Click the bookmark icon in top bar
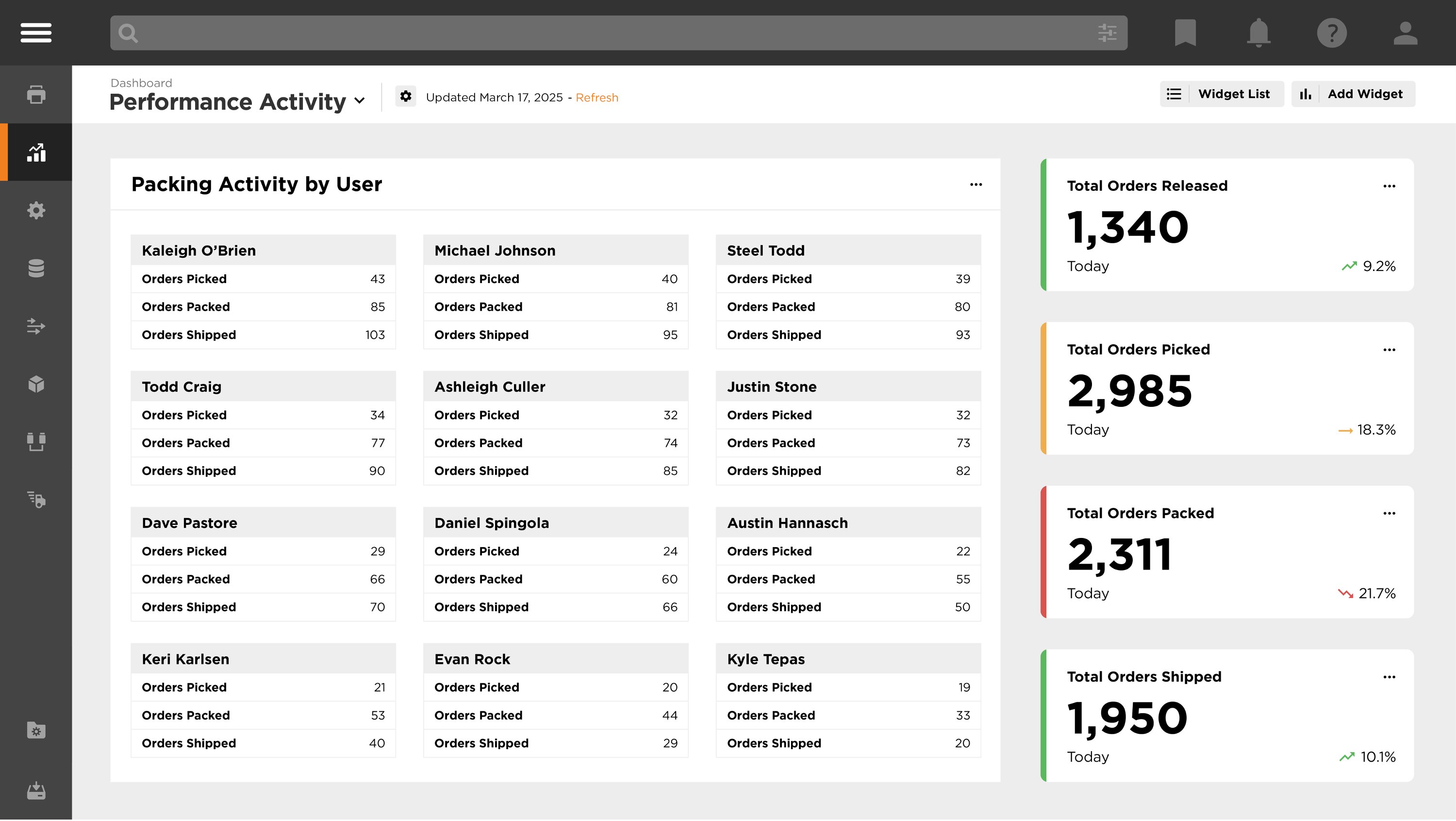This screenshot has height=821, width=1456. pos(1185,32)
